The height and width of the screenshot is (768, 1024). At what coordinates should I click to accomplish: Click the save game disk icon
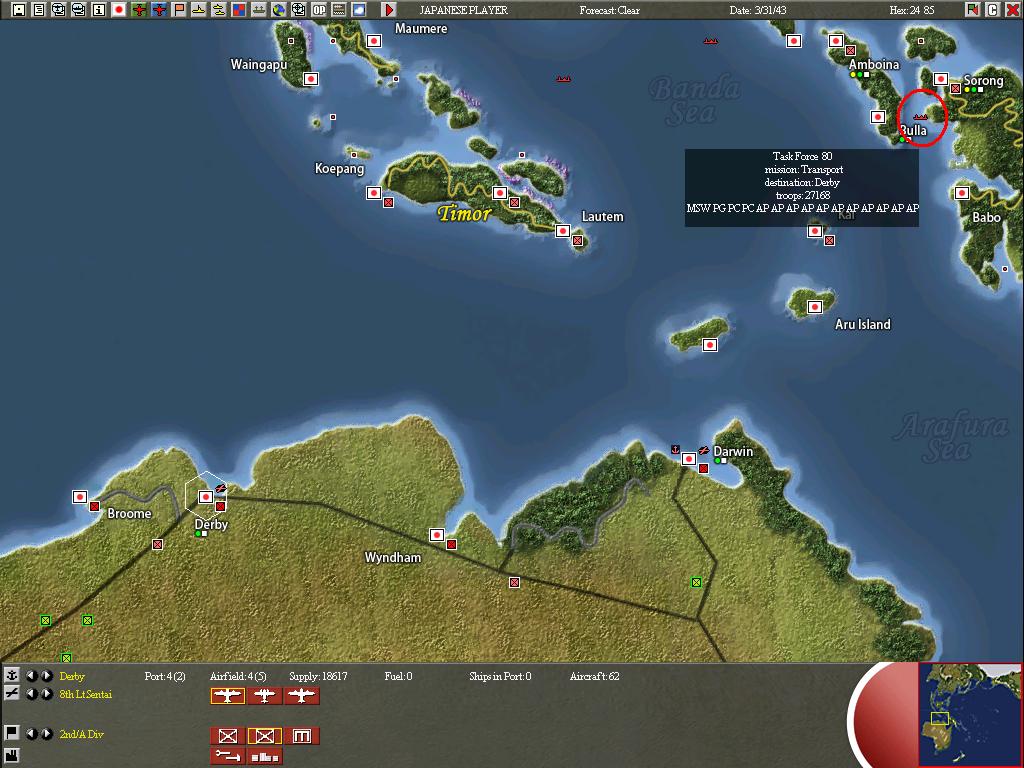(19, 10)
